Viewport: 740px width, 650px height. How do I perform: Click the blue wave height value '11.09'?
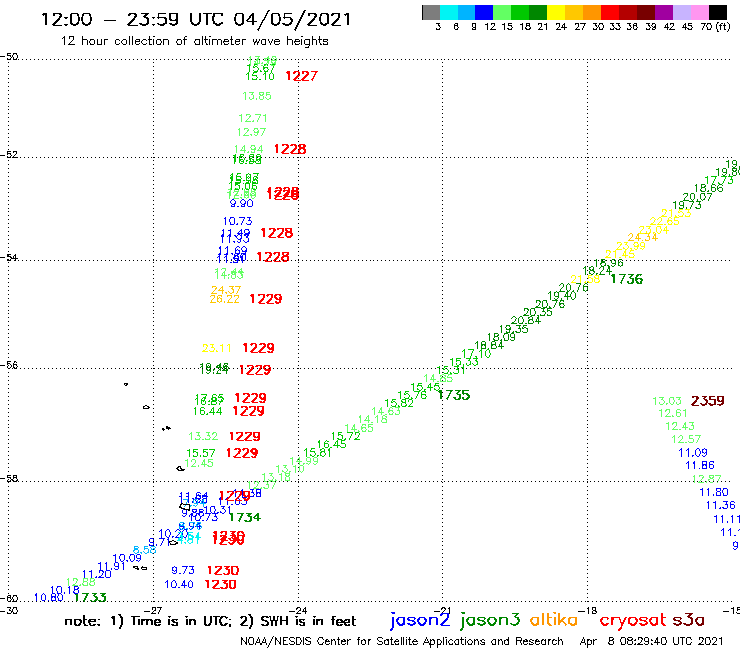click(693, 453)
